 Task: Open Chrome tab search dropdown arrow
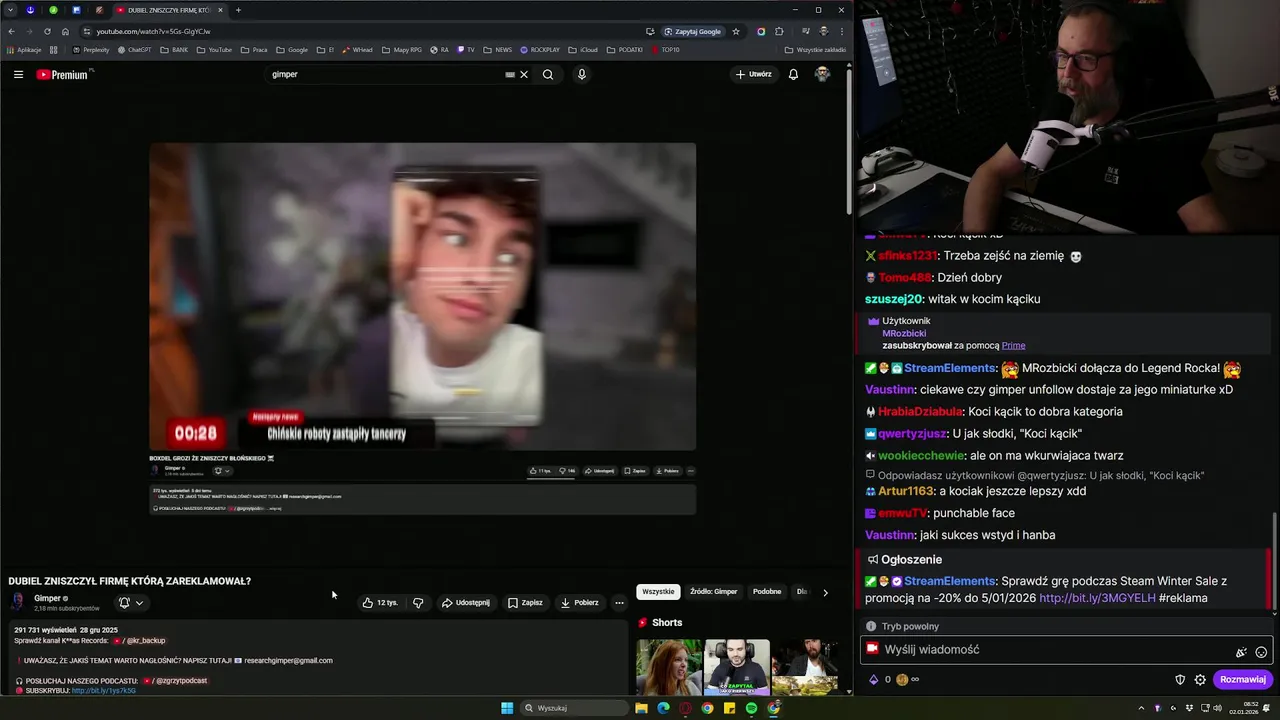(x=8, y=10)
